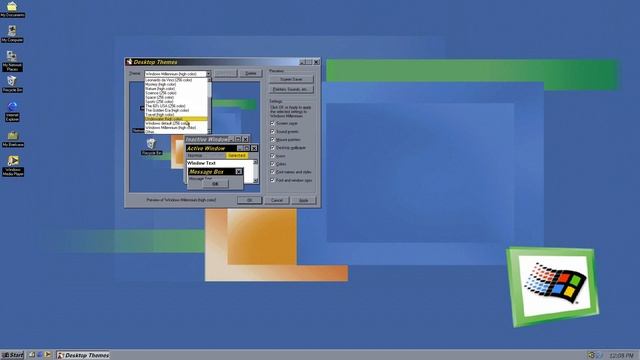This screenshot has height=360, width=640.
Task: Toggle Sound events checkbox
Action: pos(272,131)
